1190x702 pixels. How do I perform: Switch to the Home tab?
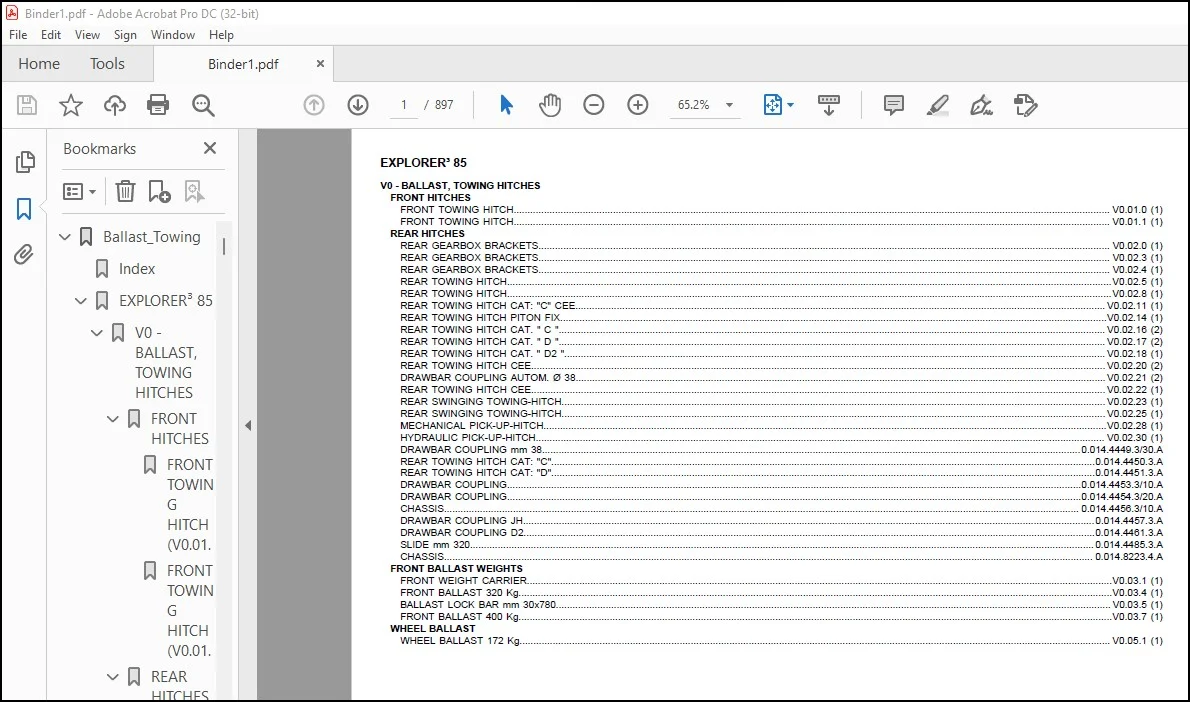click(x=39, y=64)
